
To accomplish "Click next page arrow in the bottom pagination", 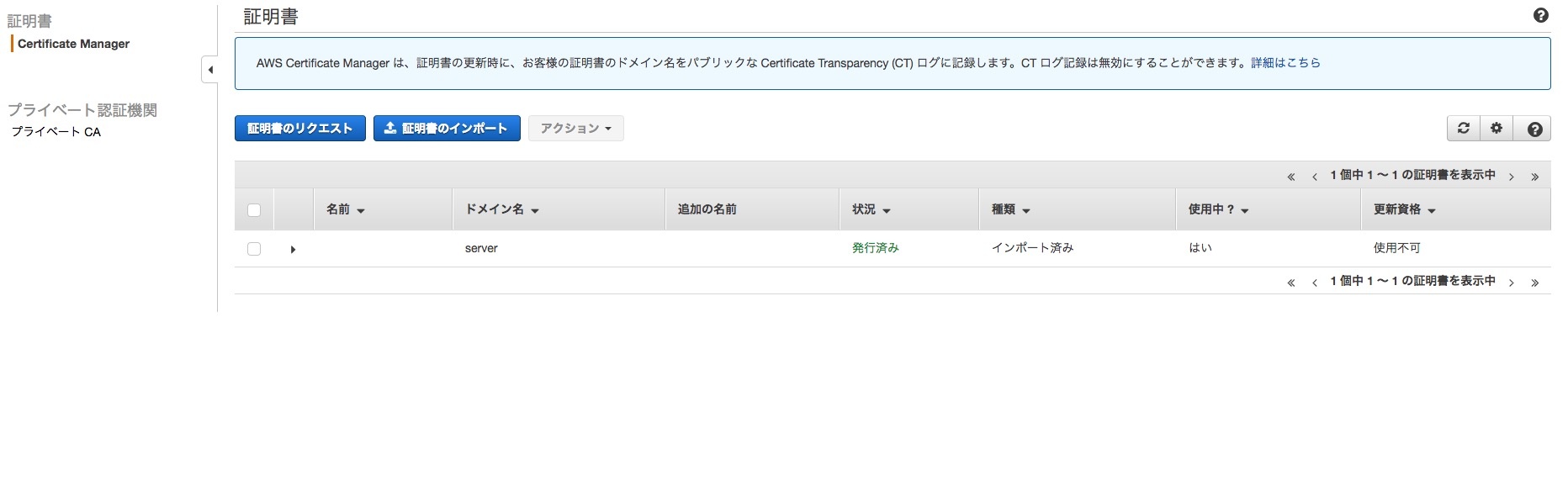I will pos(1512,283).
